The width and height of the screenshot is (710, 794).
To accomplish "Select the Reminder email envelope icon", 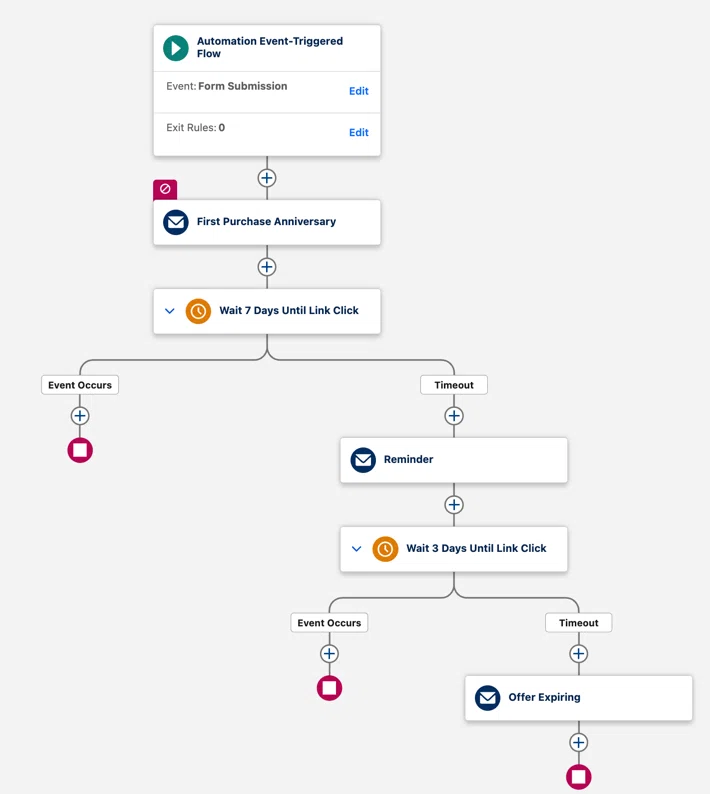I will pos(363,460).
